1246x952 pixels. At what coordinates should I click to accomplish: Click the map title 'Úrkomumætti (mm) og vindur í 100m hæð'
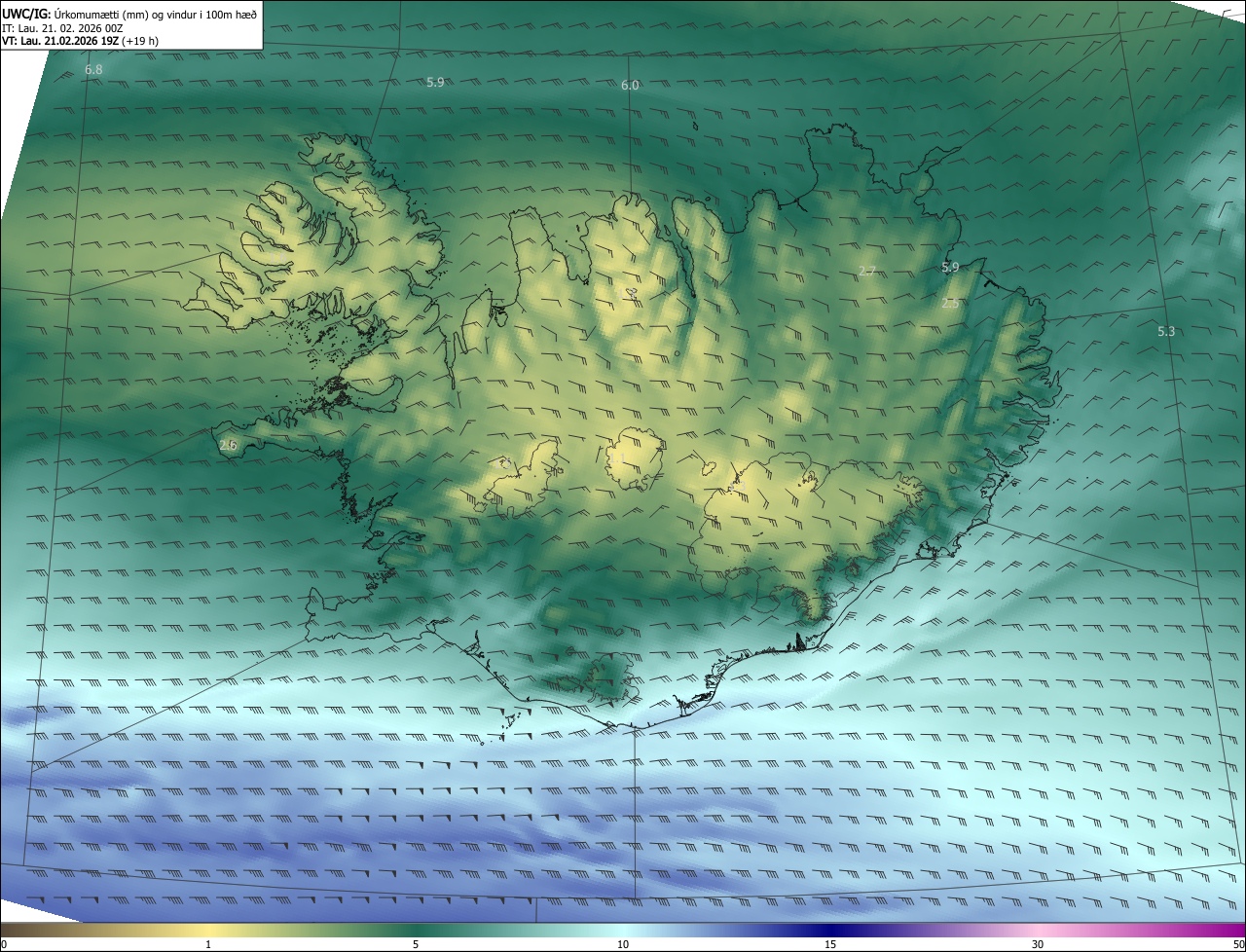pos(154,13)
